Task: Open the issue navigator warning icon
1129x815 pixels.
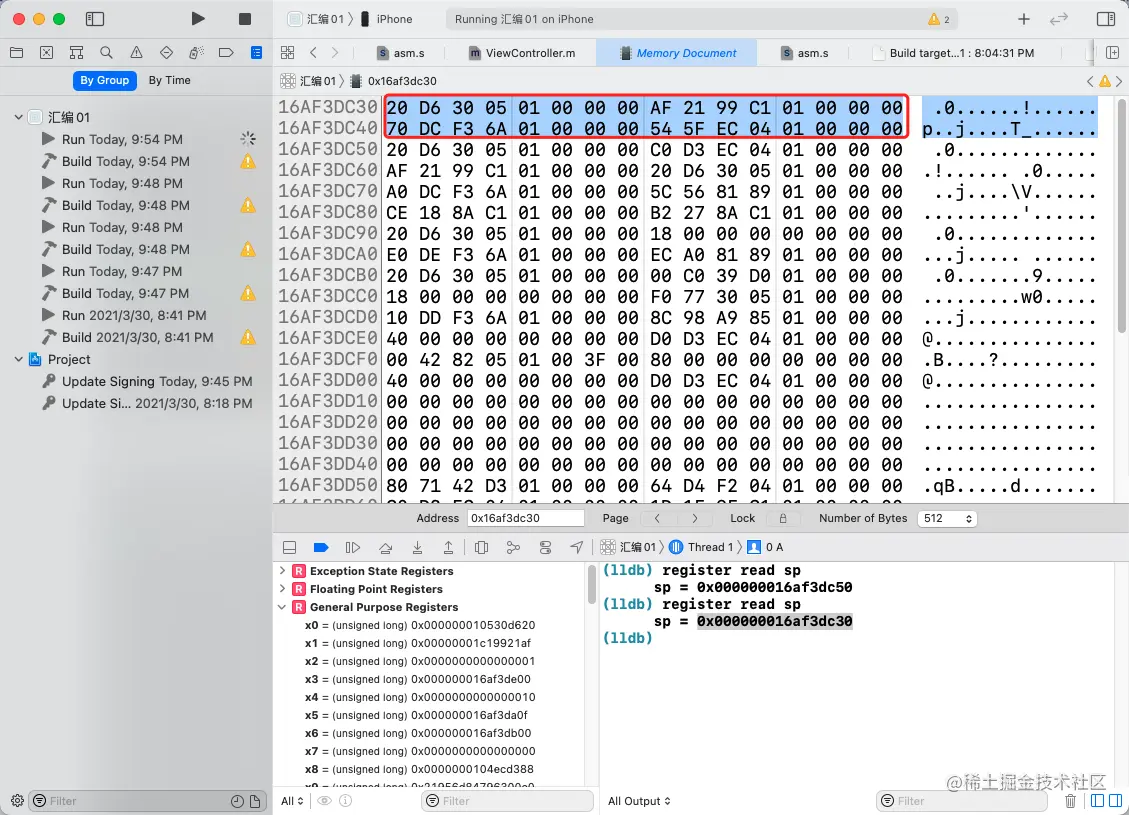Action: pyautogui.click(x=136, y=53)
